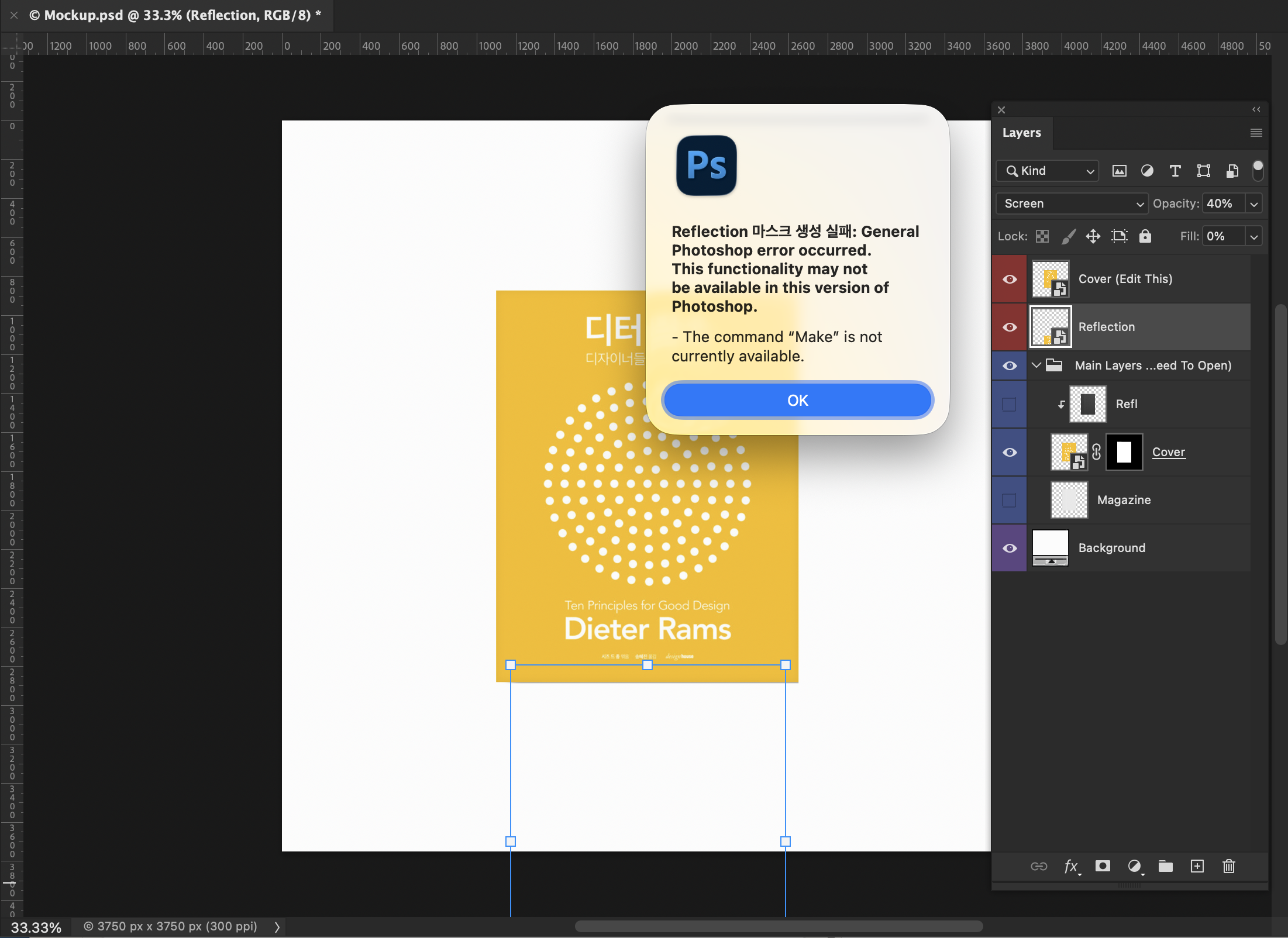
Task: Click the lock position move icon
Action: tap(1093, 236)
